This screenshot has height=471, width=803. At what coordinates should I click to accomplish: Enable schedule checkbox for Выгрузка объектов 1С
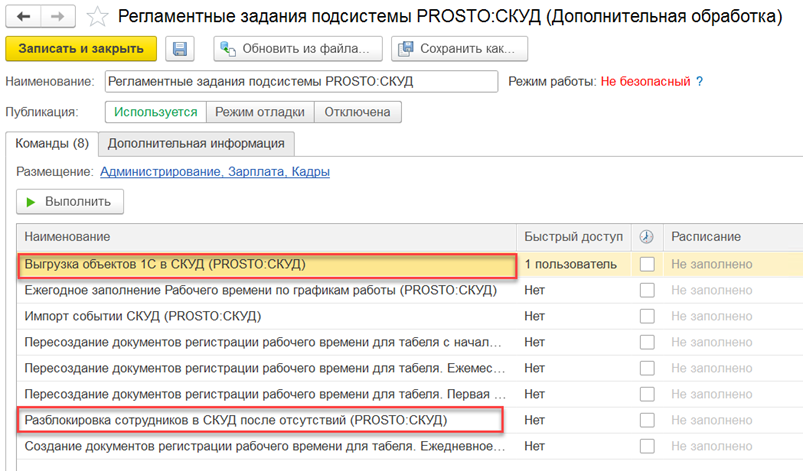pos(647,264)
